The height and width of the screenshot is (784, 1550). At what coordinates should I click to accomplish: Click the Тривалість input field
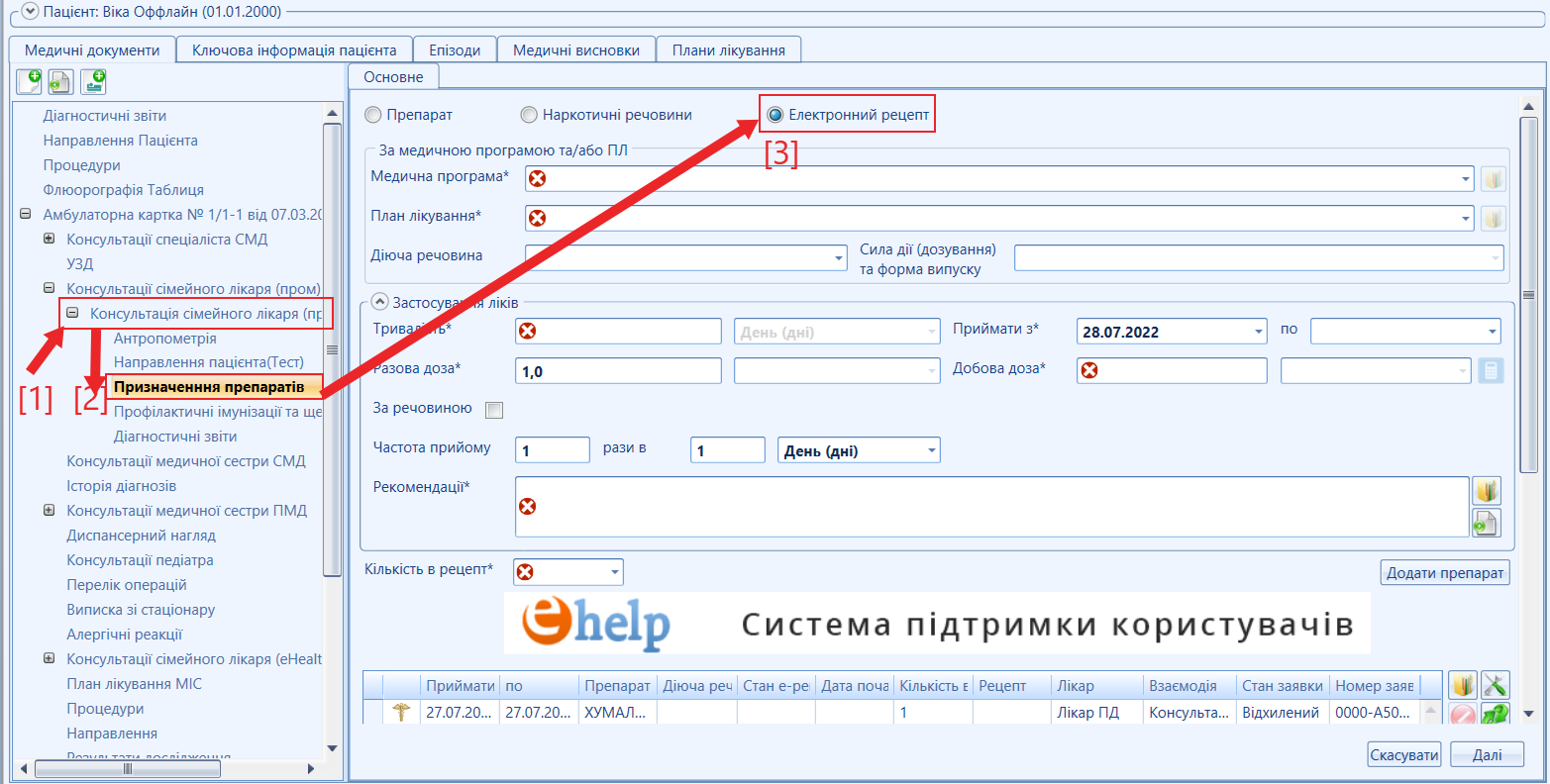[619, 332]
